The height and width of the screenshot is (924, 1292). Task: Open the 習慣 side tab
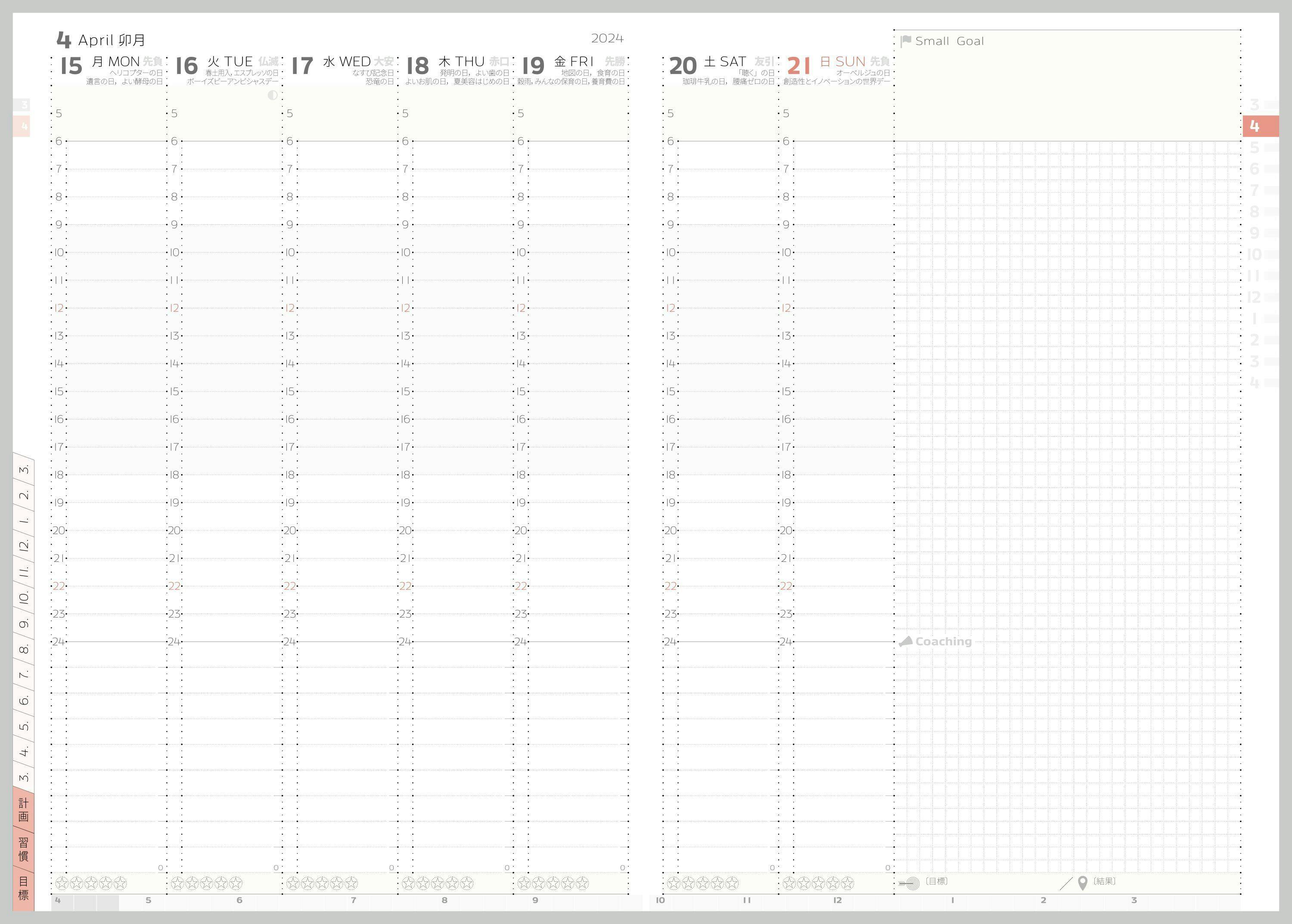tap(23, 849)
